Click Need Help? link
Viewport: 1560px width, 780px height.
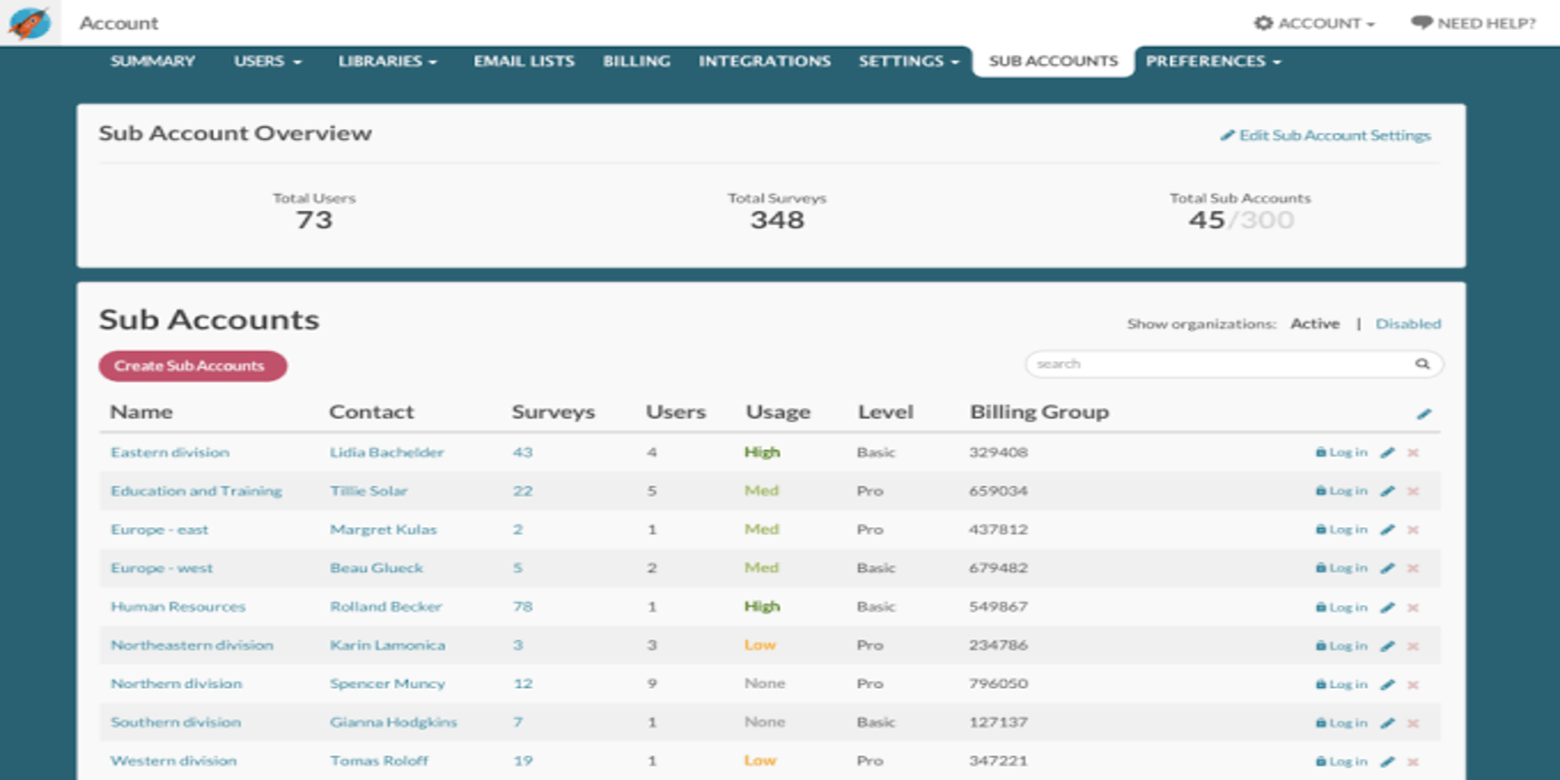[x=1473, y=23]
